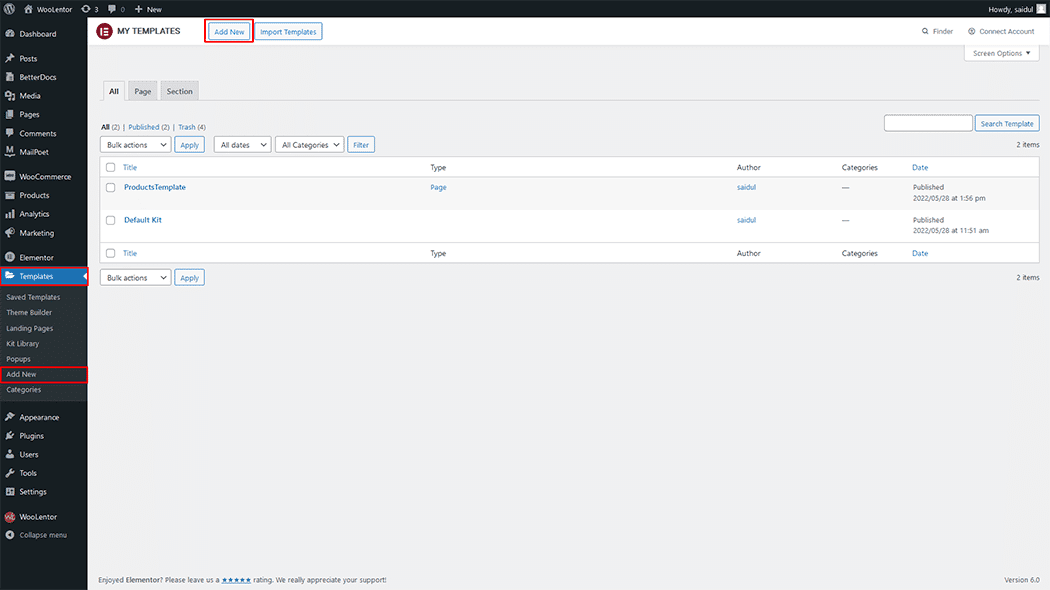The height and width of the screenshot is (590, 1050).
Task: Click the Marketing megaphone icon
Action: pos(10,232)
